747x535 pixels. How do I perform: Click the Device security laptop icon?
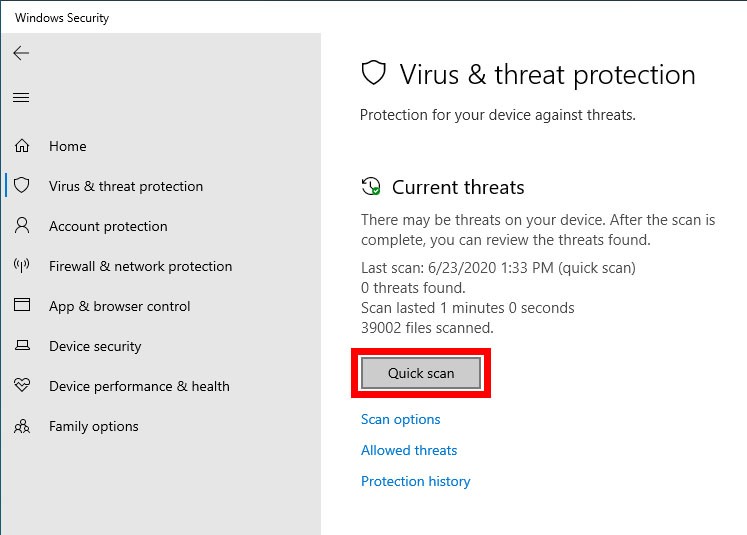22,346
